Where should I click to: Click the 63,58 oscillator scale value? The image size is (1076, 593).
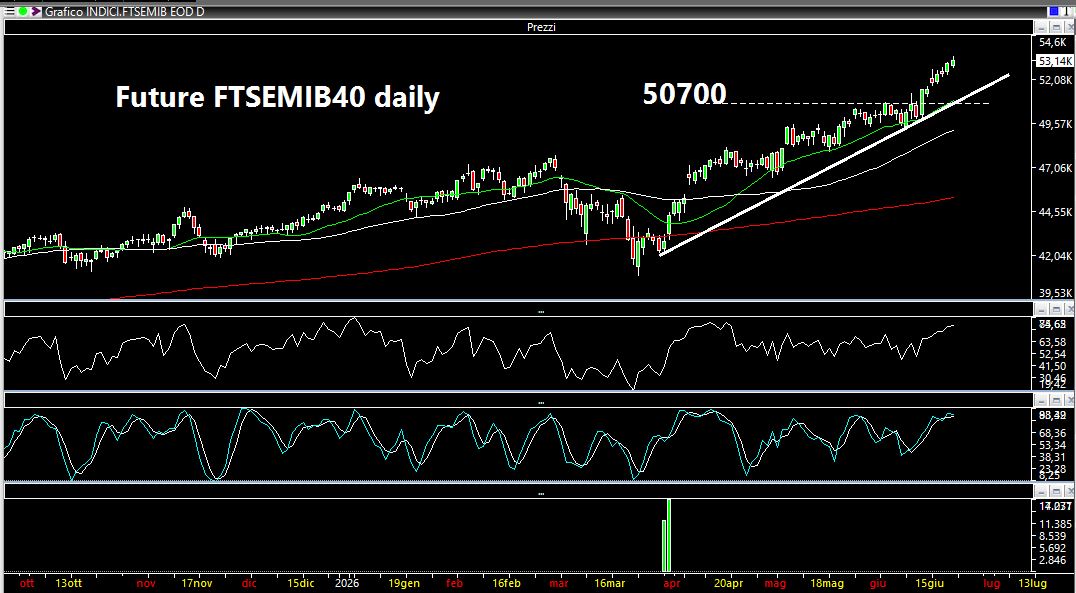(x=1053, y=341)
